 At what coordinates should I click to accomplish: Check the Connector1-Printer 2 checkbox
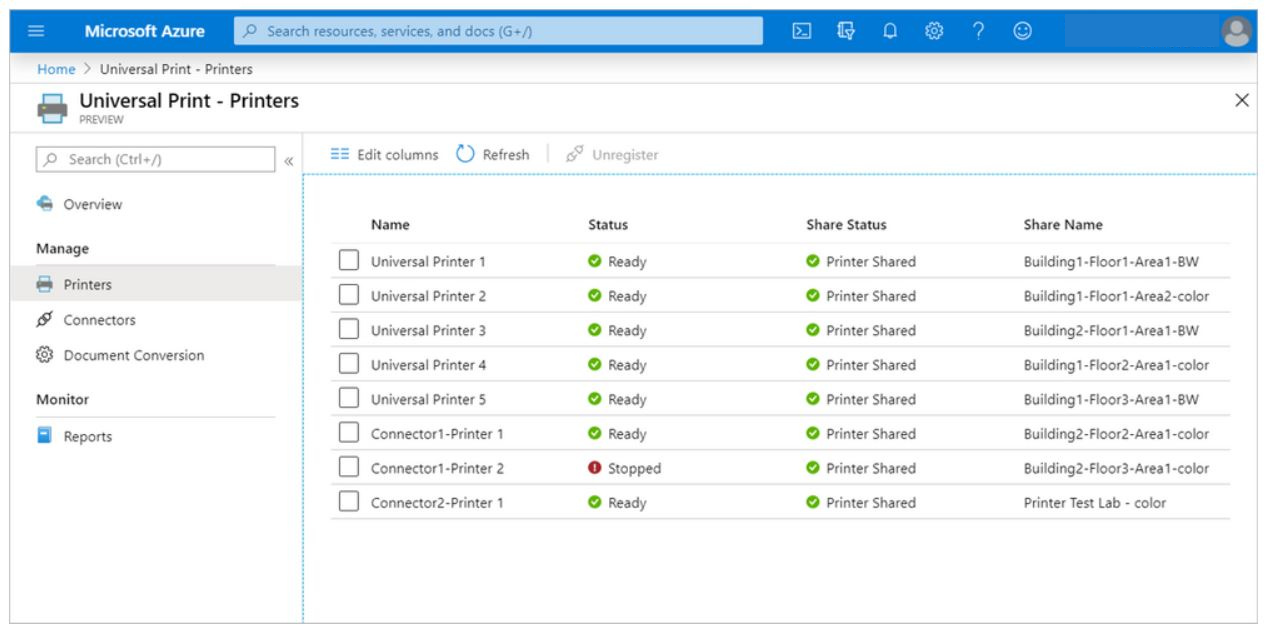tap(348, 468)
